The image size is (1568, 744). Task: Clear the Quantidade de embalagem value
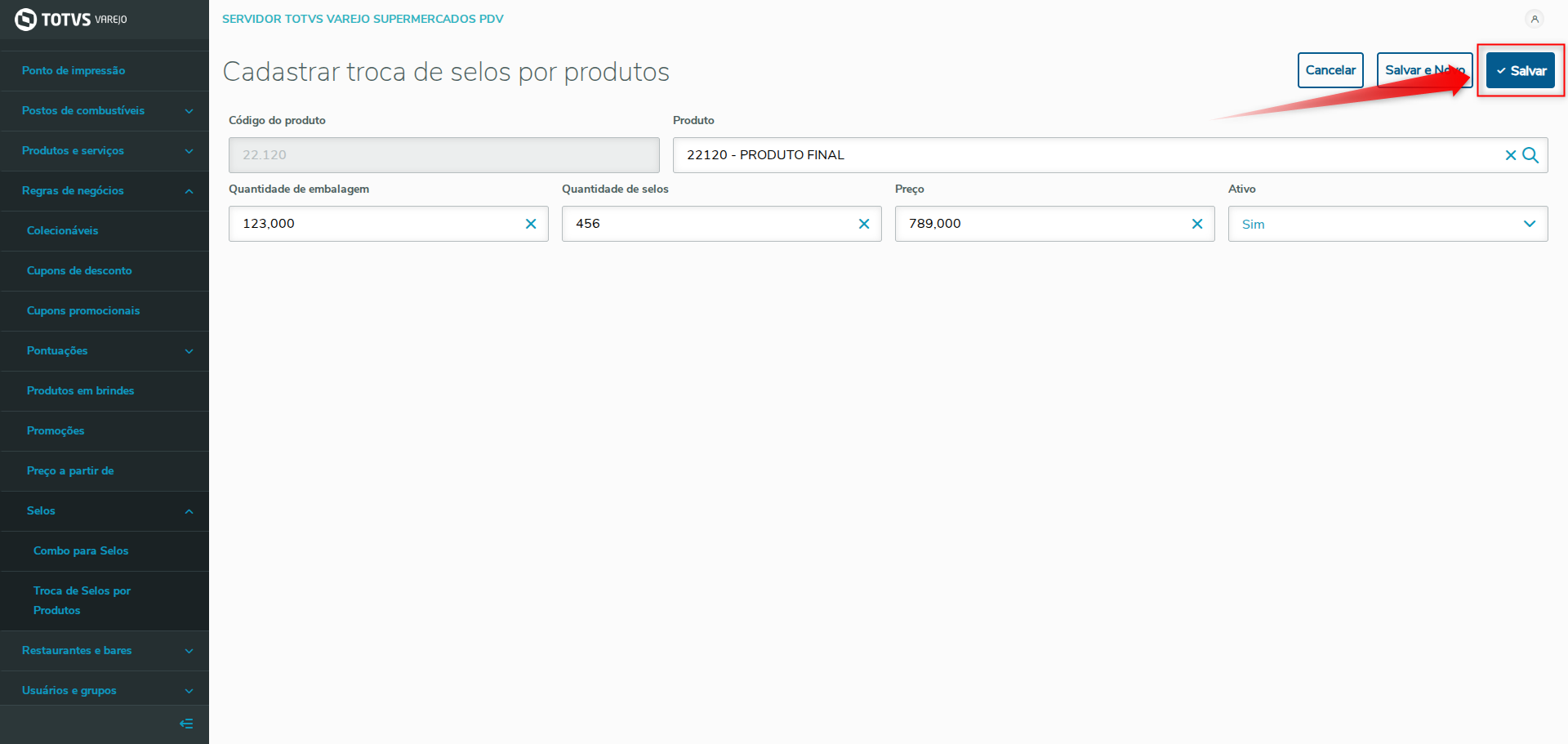tap(531, 224)
